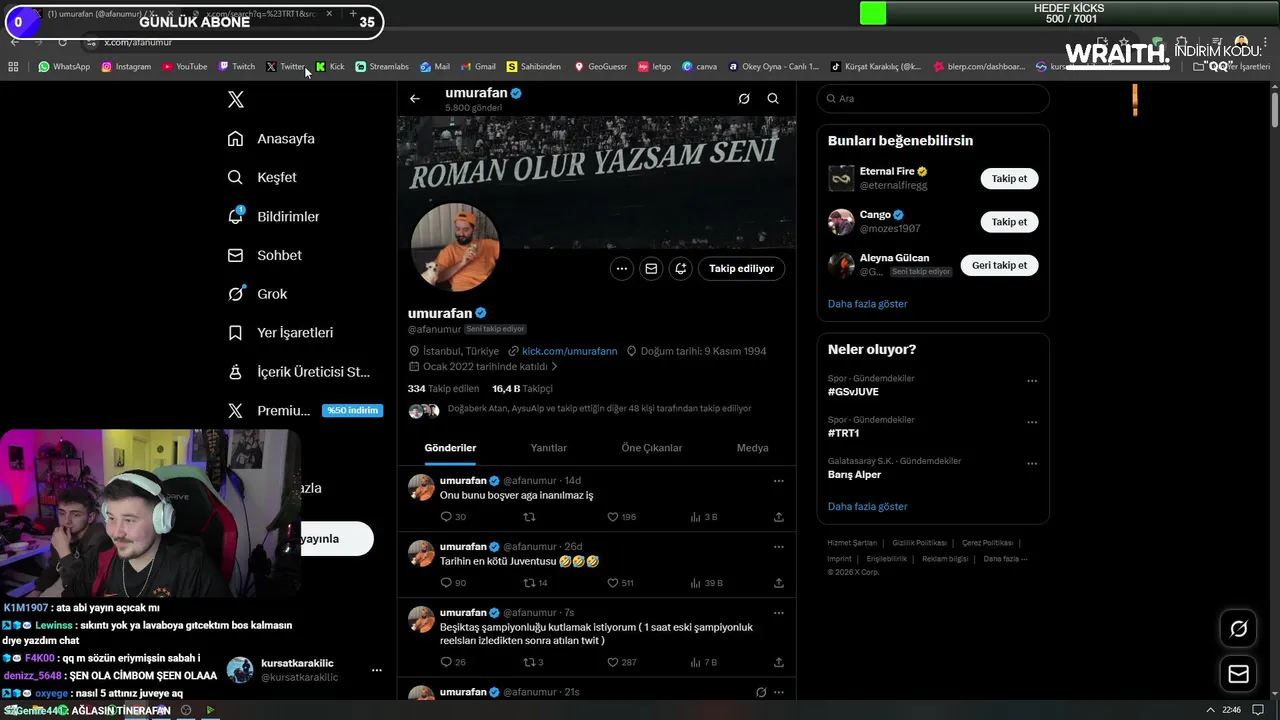Open the Twitch bookmark
The height and width of the screenshot is (720, 1280).
point(236,67)
